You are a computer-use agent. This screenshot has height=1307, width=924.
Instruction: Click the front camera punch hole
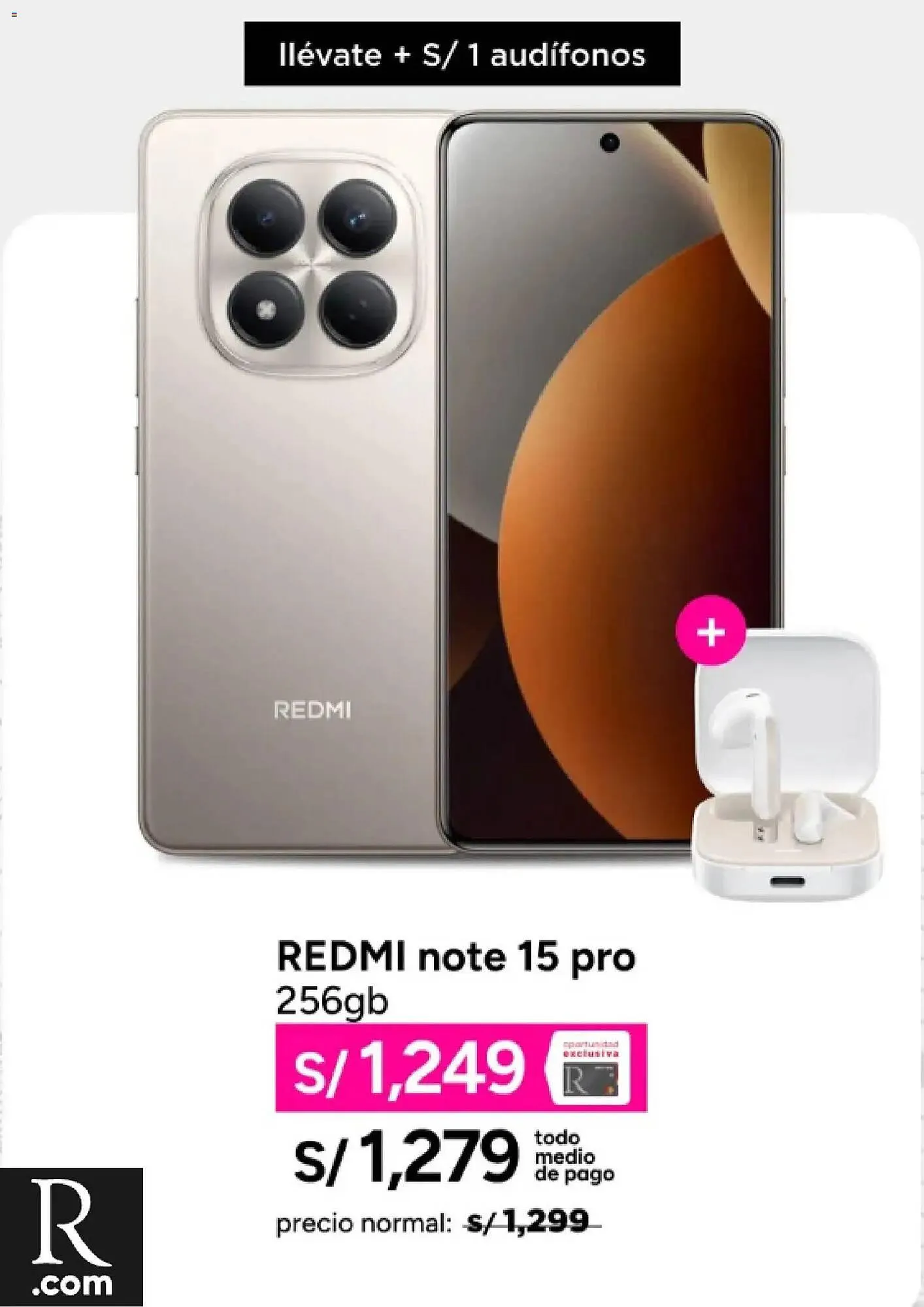point(609,142)
